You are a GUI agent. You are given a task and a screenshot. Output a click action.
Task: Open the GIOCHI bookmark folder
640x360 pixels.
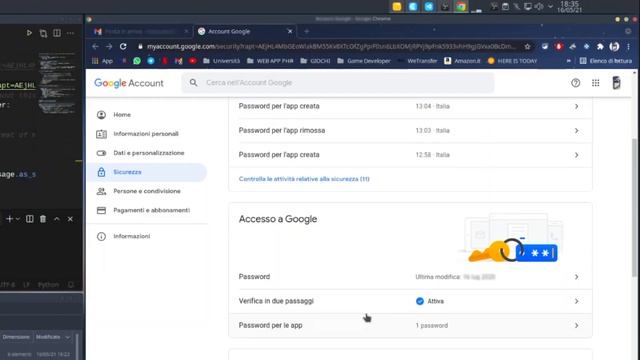tap(316, 61)
